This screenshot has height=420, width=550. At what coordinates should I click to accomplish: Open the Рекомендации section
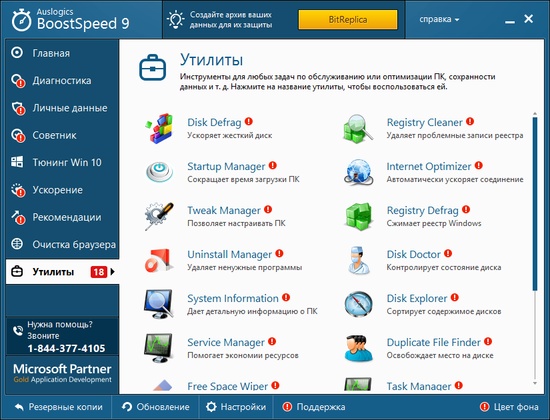point(62,217)
